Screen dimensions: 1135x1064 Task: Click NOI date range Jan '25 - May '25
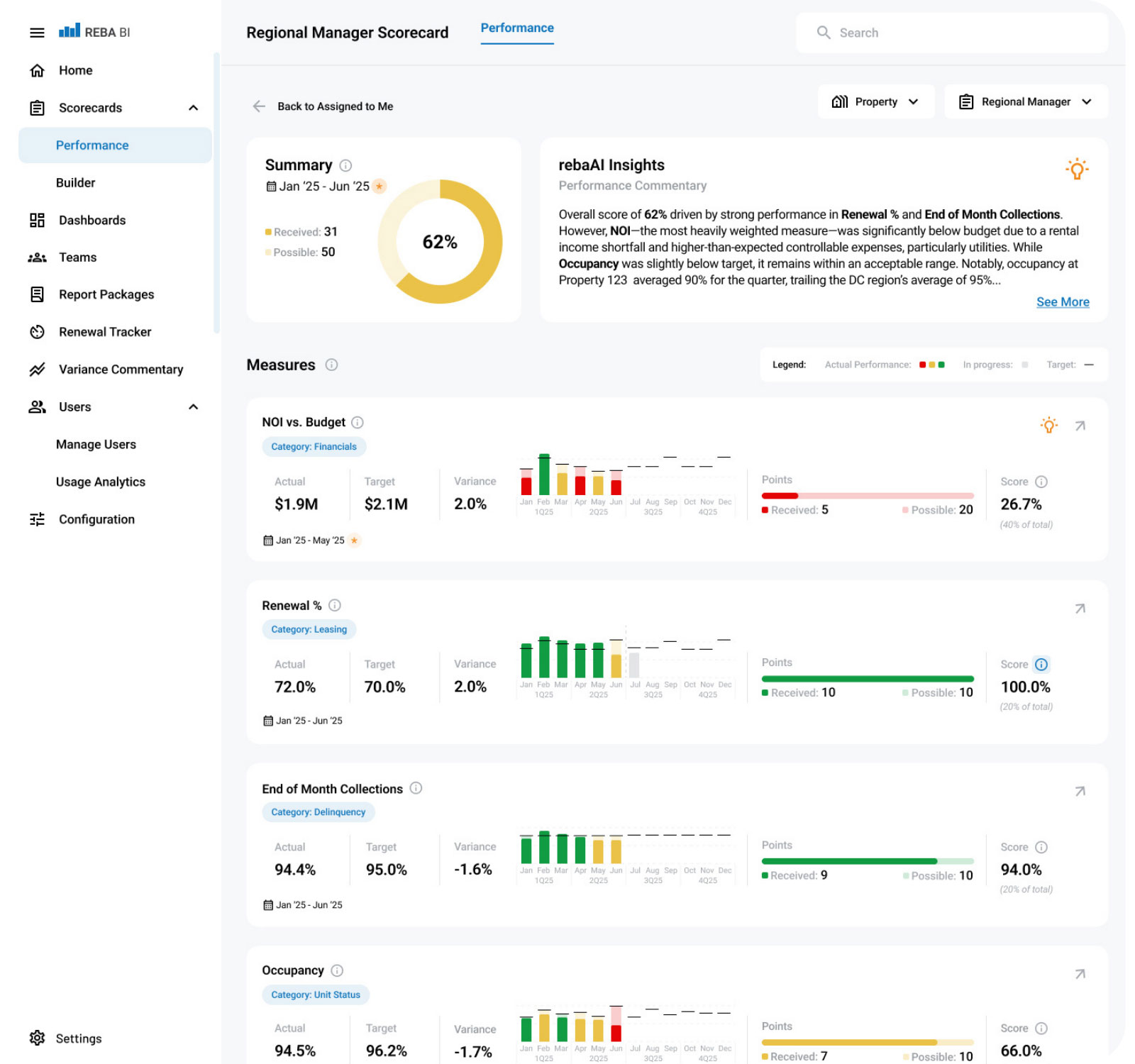[x=310, y=541]
